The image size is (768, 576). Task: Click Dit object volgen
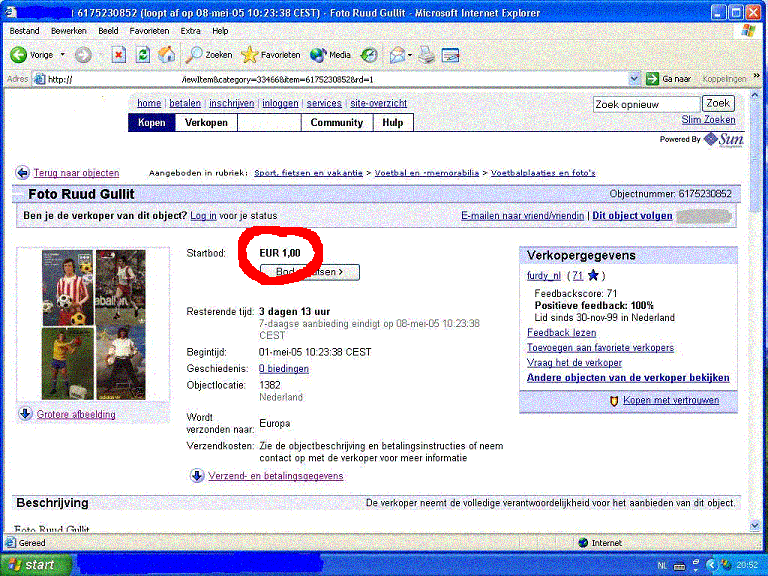[x=632, y=216]
